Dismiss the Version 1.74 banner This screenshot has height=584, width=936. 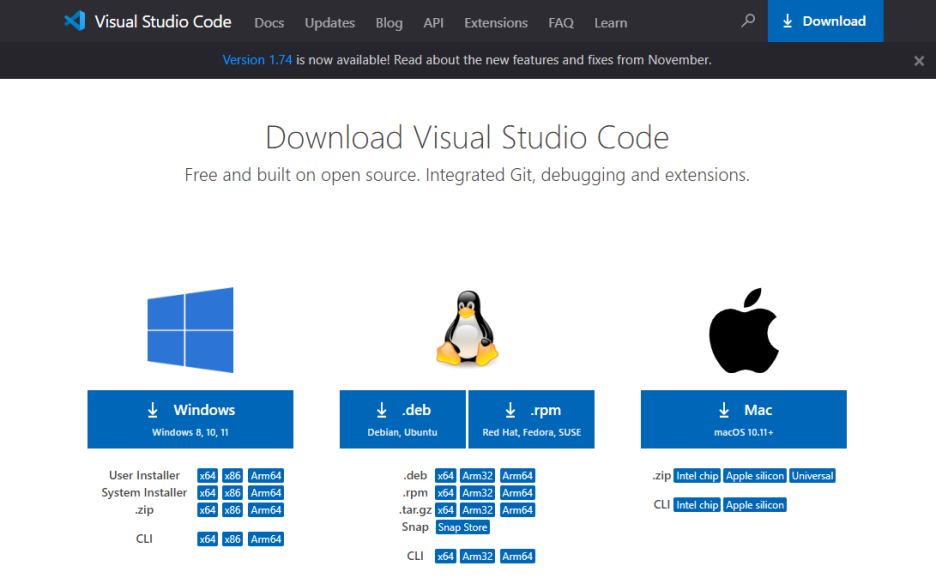coord(919,60)
